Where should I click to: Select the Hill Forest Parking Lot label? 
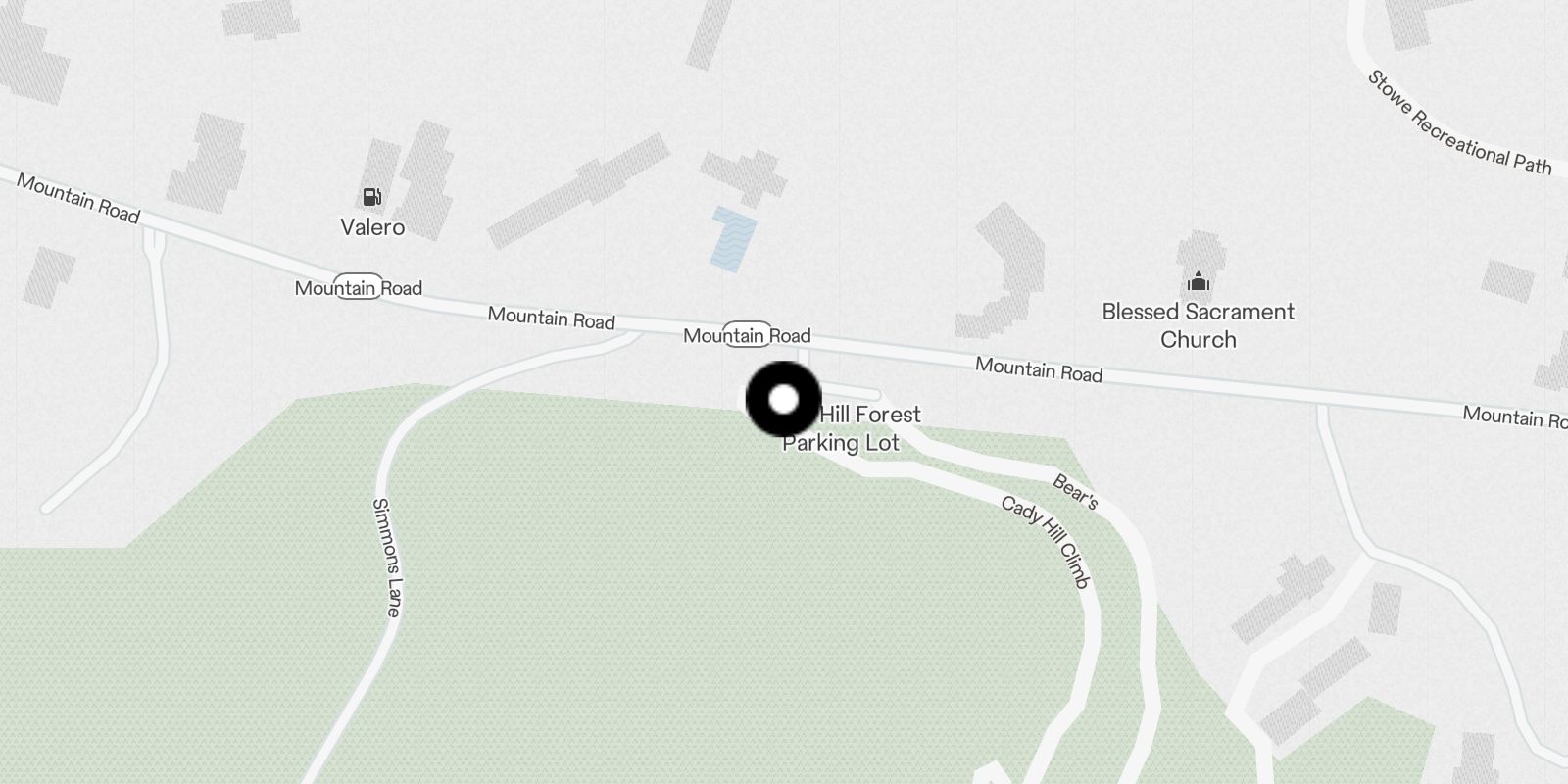tap(852, 428)
